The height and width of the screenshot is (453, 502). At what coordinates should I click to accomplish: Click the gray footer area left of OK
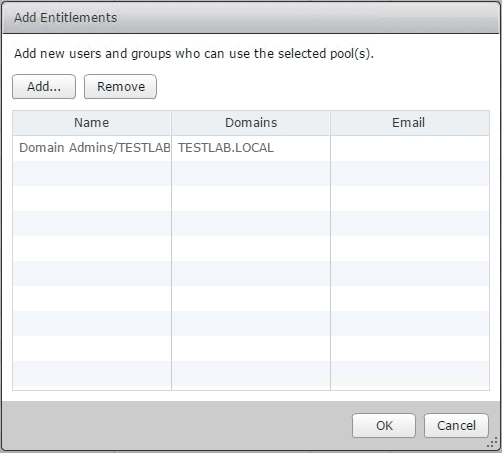[177, 425]
